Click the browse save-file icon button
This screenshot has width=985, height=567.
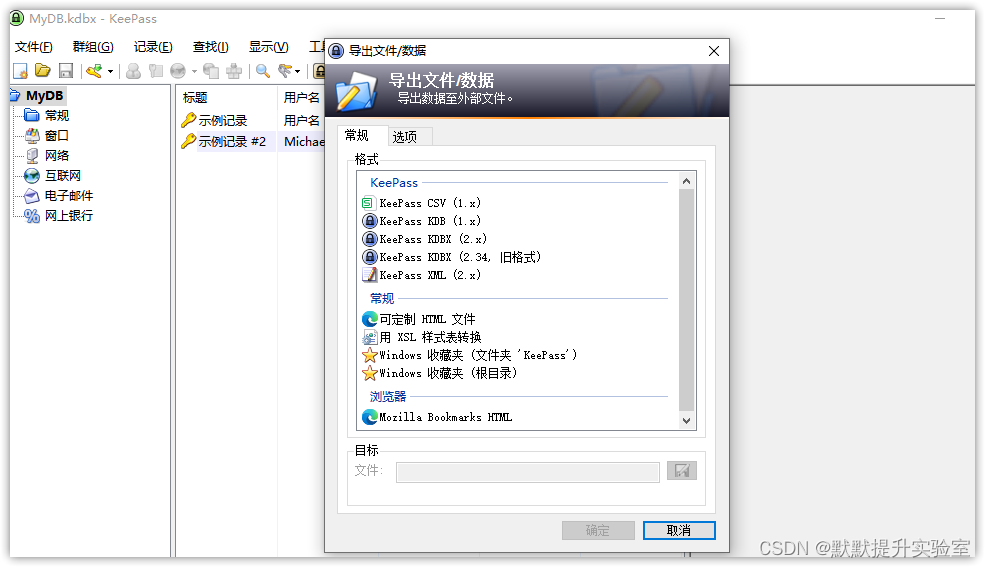682,471
